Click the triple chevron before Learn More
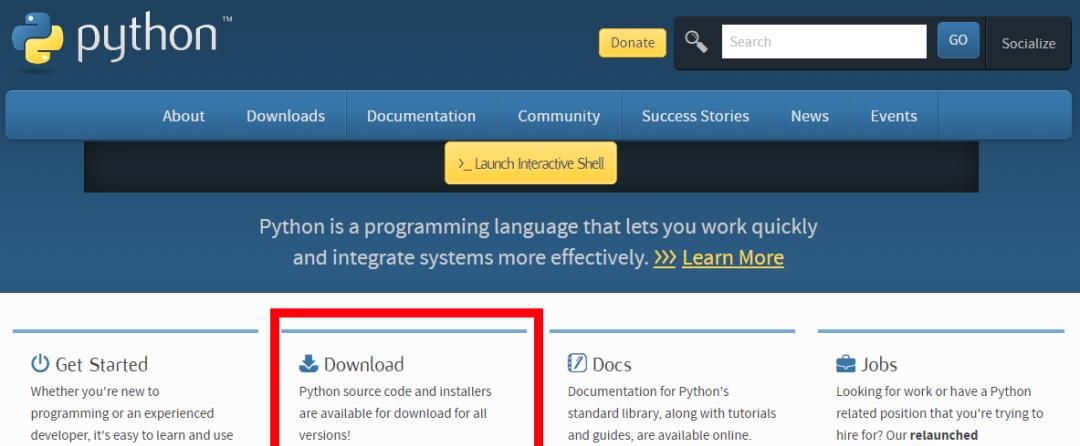The height and width of the screenshot is (446, 1080). 665,258
